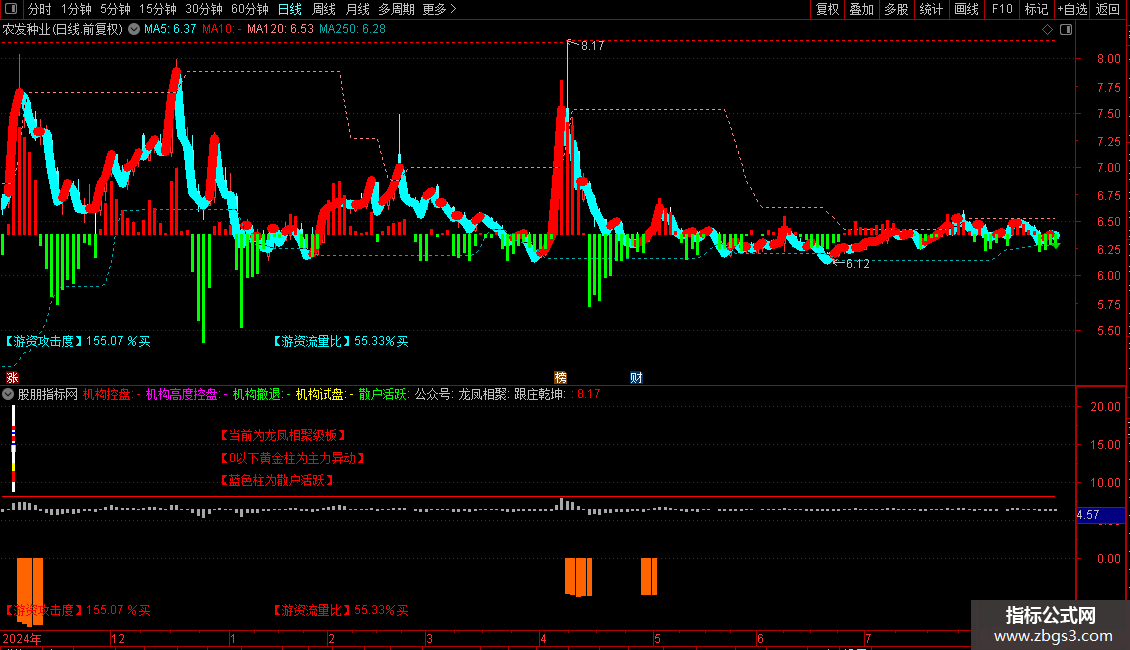Switch to the 分时 period tab
This screenshot has height=650, width=1130.
click(40, 9)
